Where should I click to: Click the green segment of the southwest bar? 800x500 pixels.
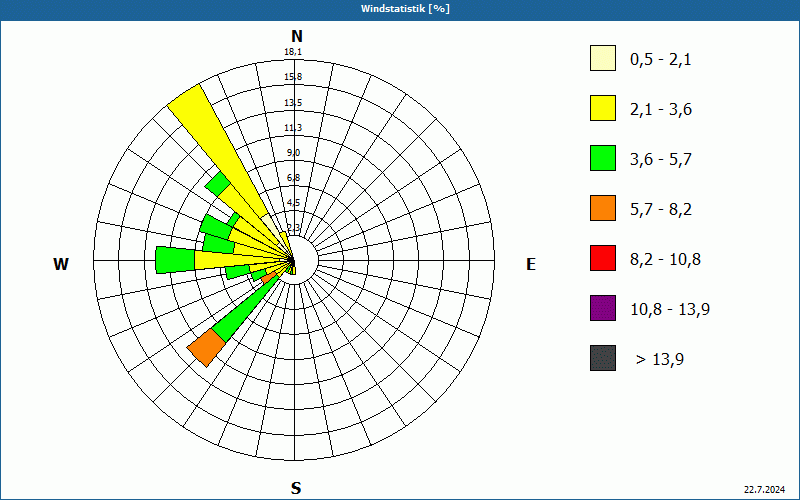coord(244,308)
